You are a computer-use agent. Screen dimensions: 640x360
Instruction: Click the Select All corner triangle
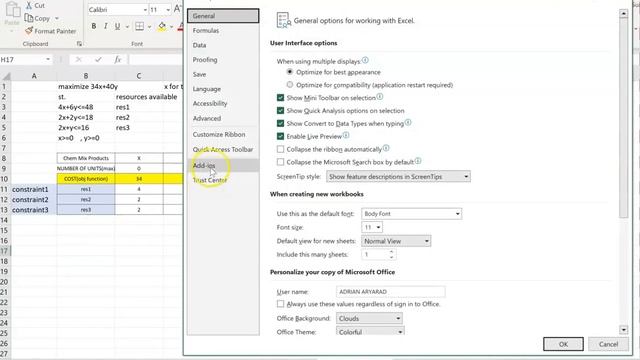6,76
